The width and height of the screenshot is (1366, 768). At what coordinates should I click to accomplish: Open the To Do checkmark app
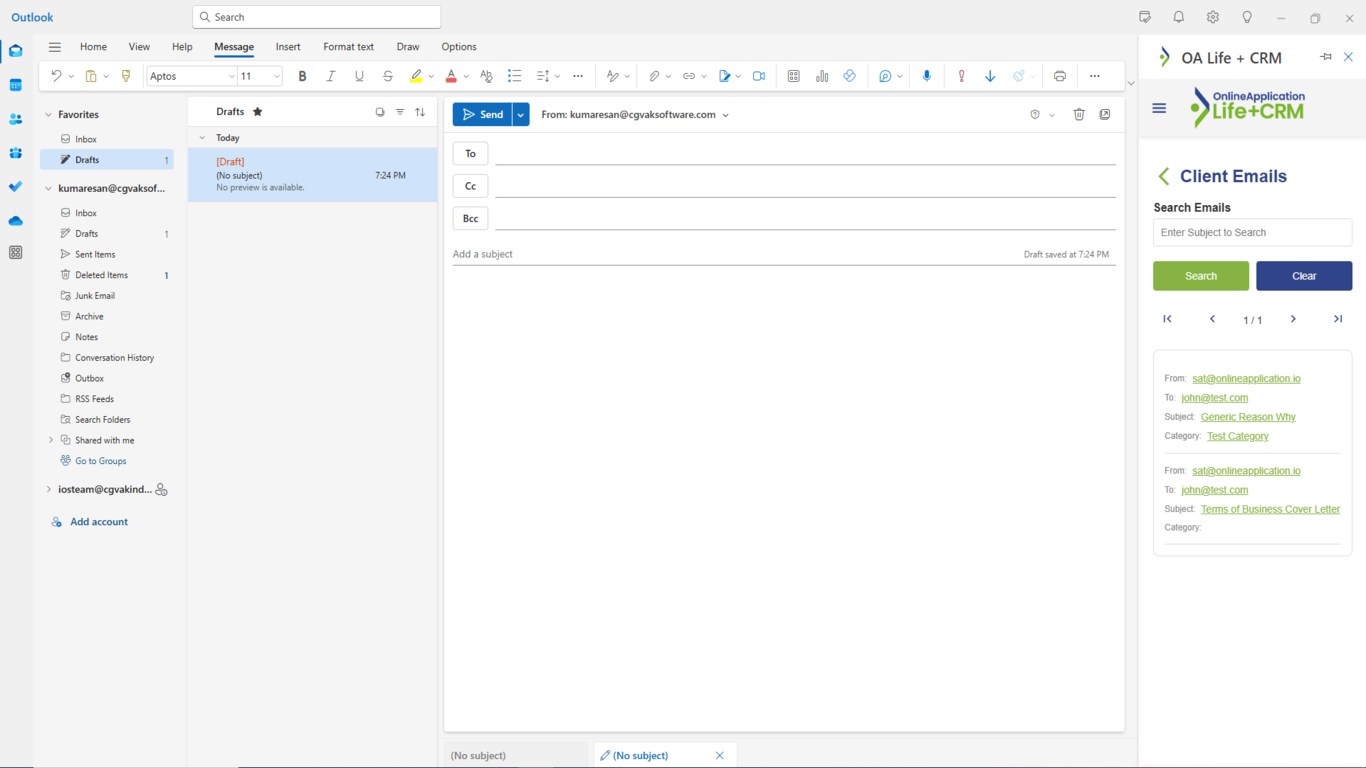click(15, 187)
